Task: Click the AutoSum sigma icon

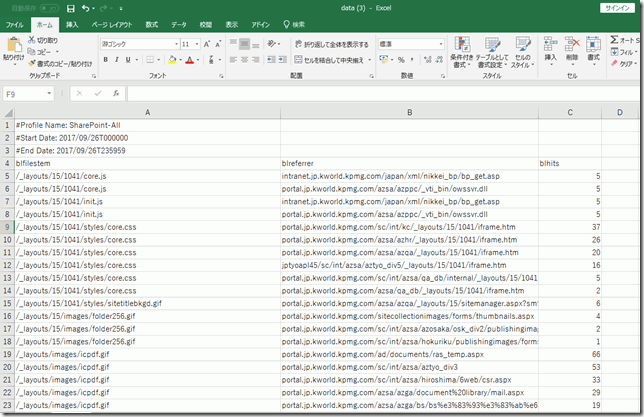Action: pyautogui.click(x=614, y=40)
